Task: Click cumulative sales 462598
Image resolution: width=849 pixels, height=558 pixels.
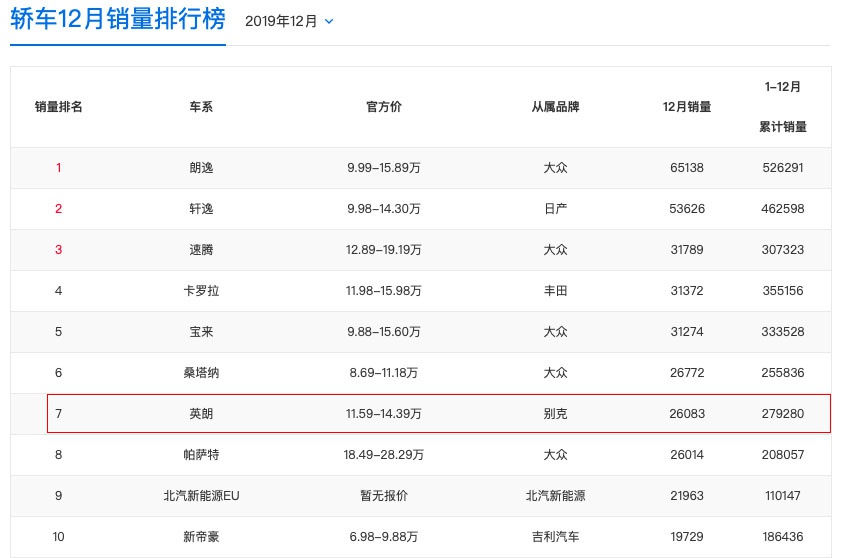Action: (x=783, y=209)
